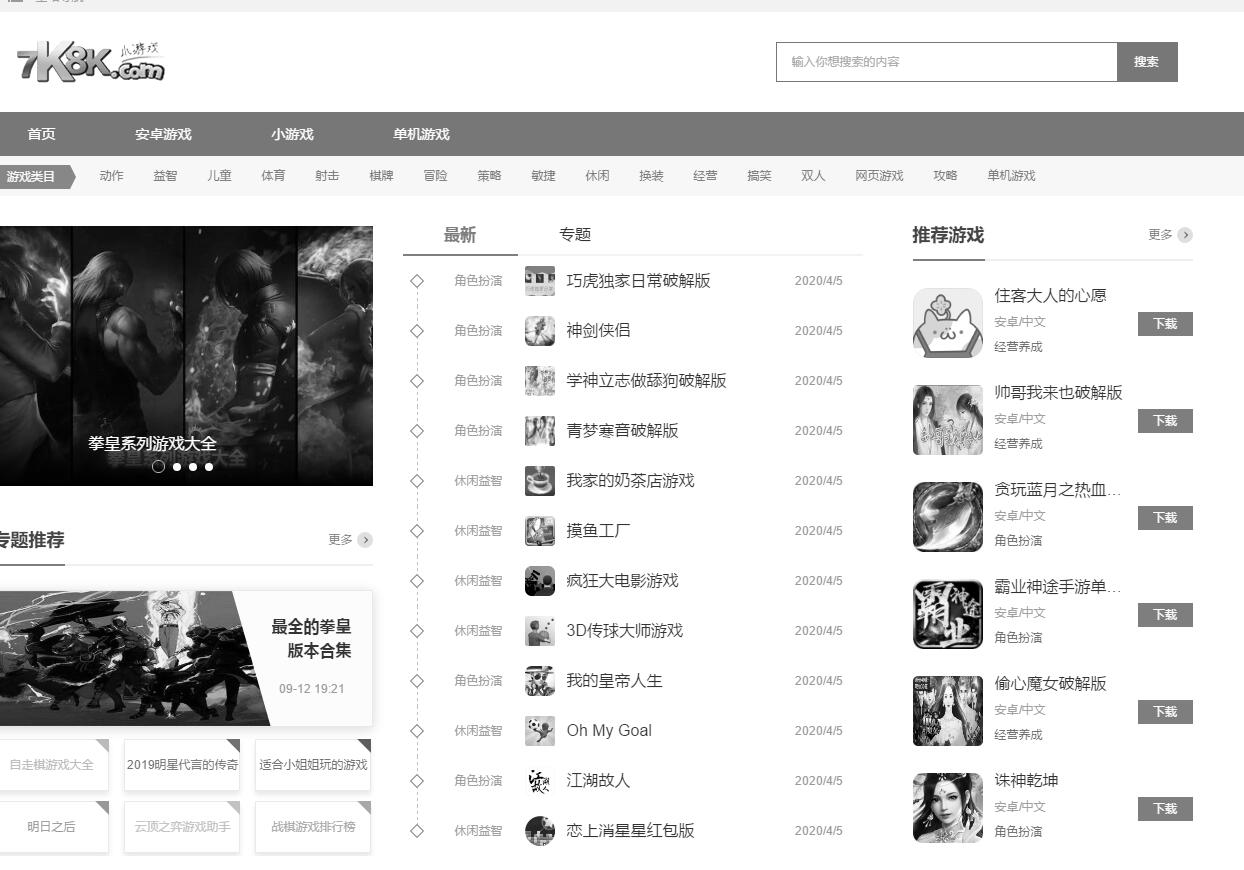Screen dimensions: 1244x870
Task: Choose the 体育 game category
Action: pyautogui.click(x=273, y=176)
